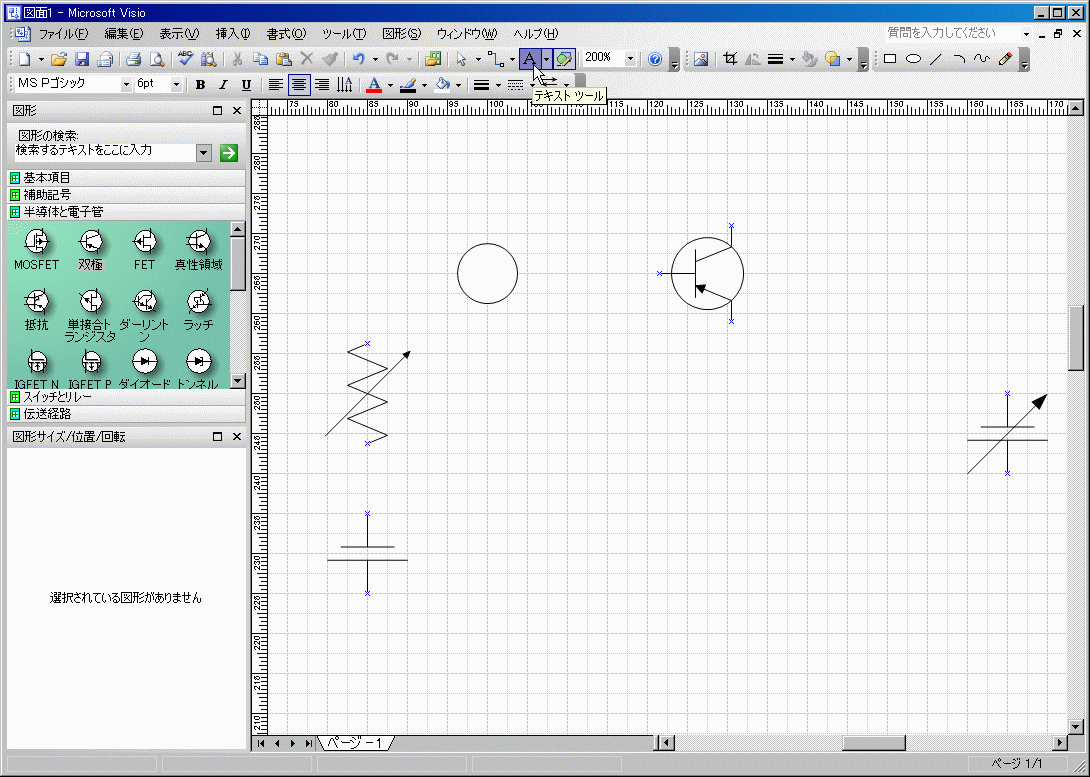The width and height of the screenshot is (1090, 777).
Task: Toggle Italic text formatting
Action: [x=223, y=85]
